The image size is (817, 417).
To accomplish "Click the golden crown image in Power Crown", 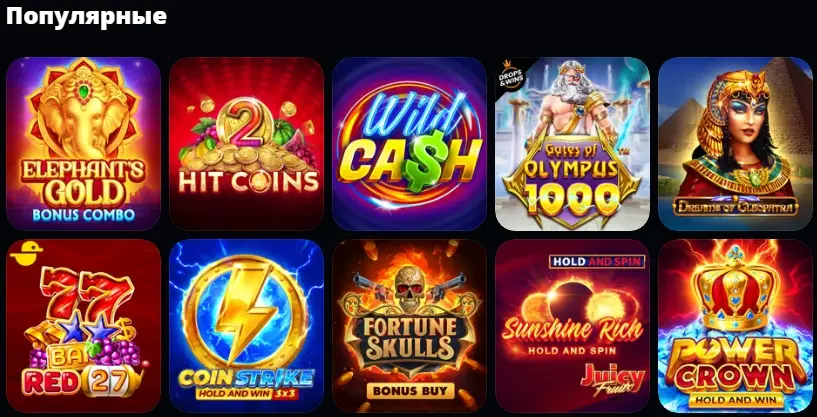I will pyautogui.click(x=735, y=288).
